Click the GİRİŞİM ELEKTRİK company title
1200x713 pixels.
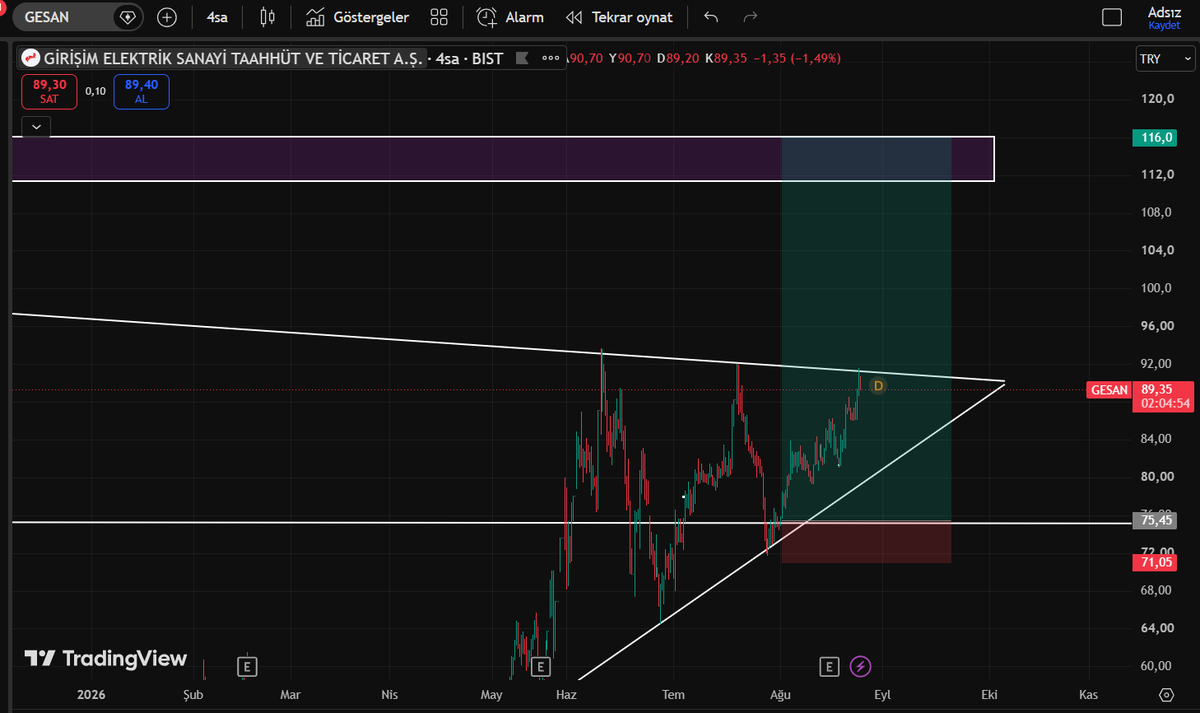point(234,59)
